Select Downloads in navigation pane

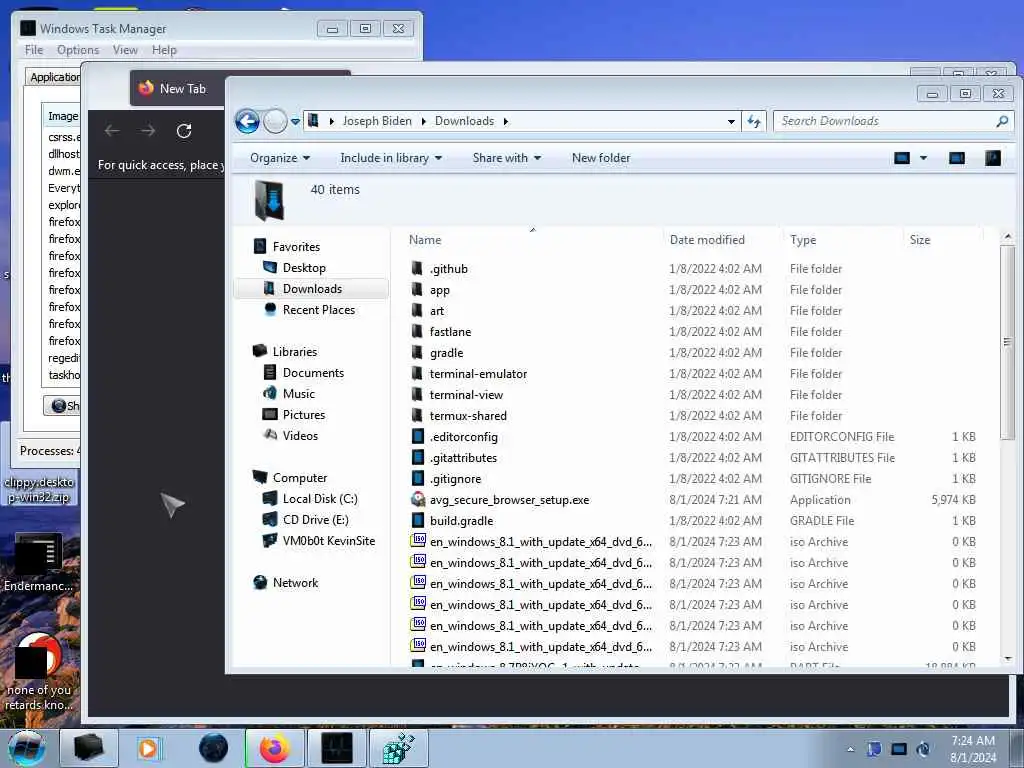coord(312,289)
